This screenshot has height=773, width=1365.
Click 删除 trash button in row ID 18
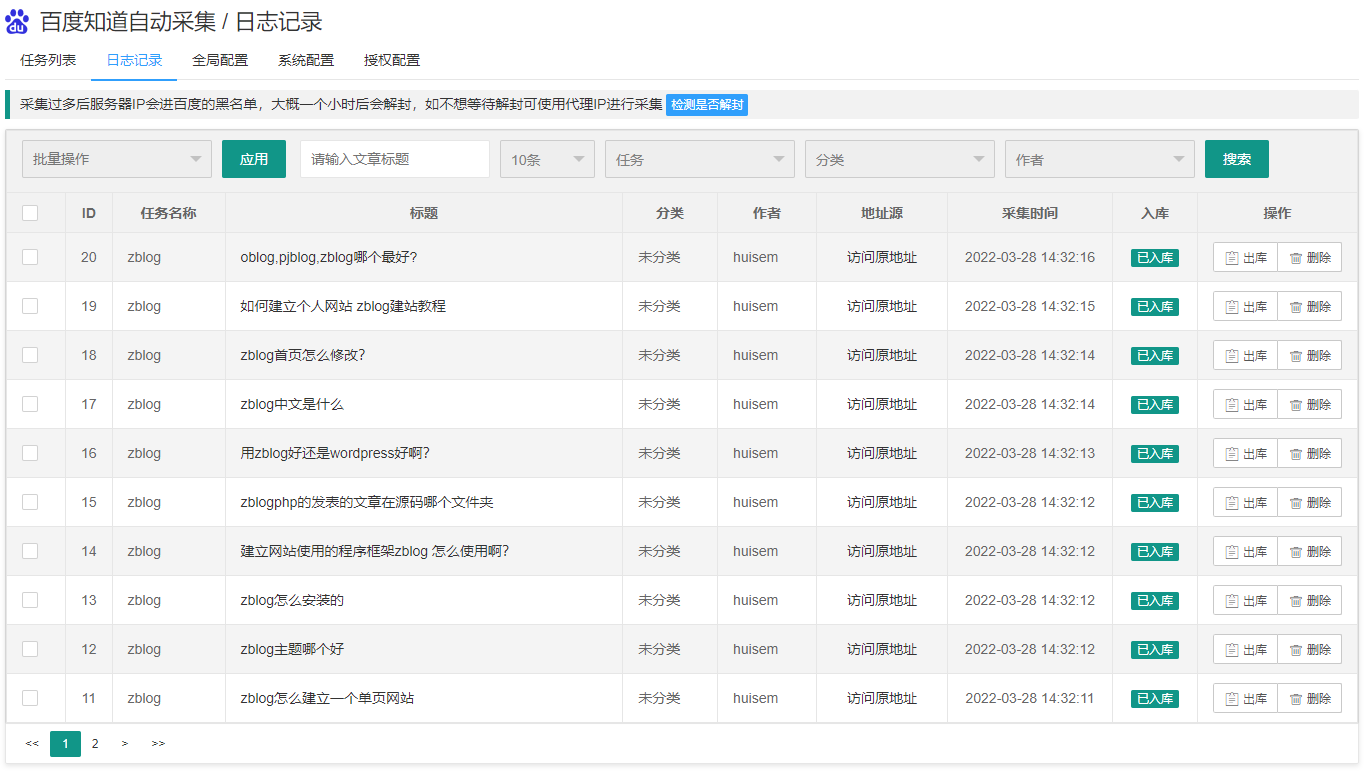pos(1310,355)
